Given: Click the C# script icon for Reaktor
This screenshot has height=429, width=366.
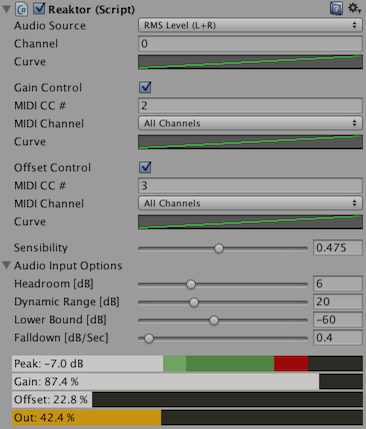Looking at the screenshot, I should point(21,9).
